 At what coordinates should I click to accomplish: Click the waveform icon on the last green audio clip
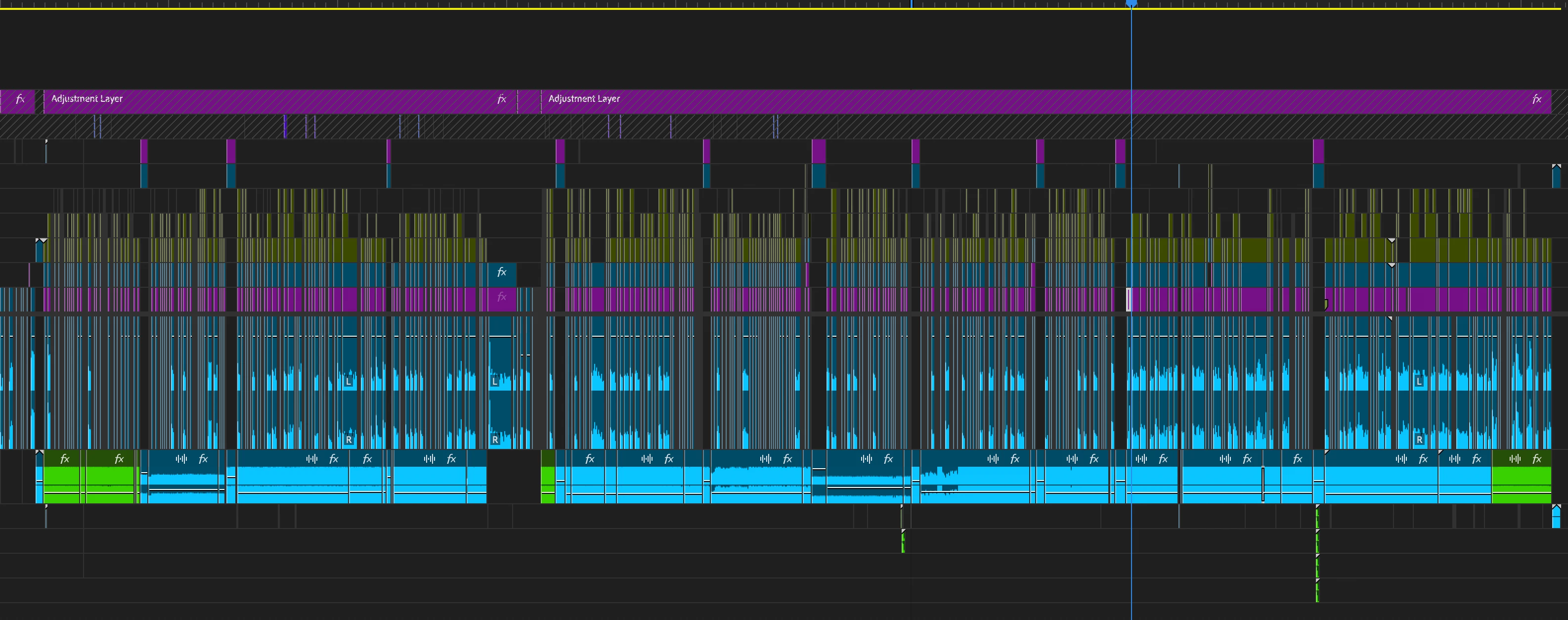[x=1515, y=459]
